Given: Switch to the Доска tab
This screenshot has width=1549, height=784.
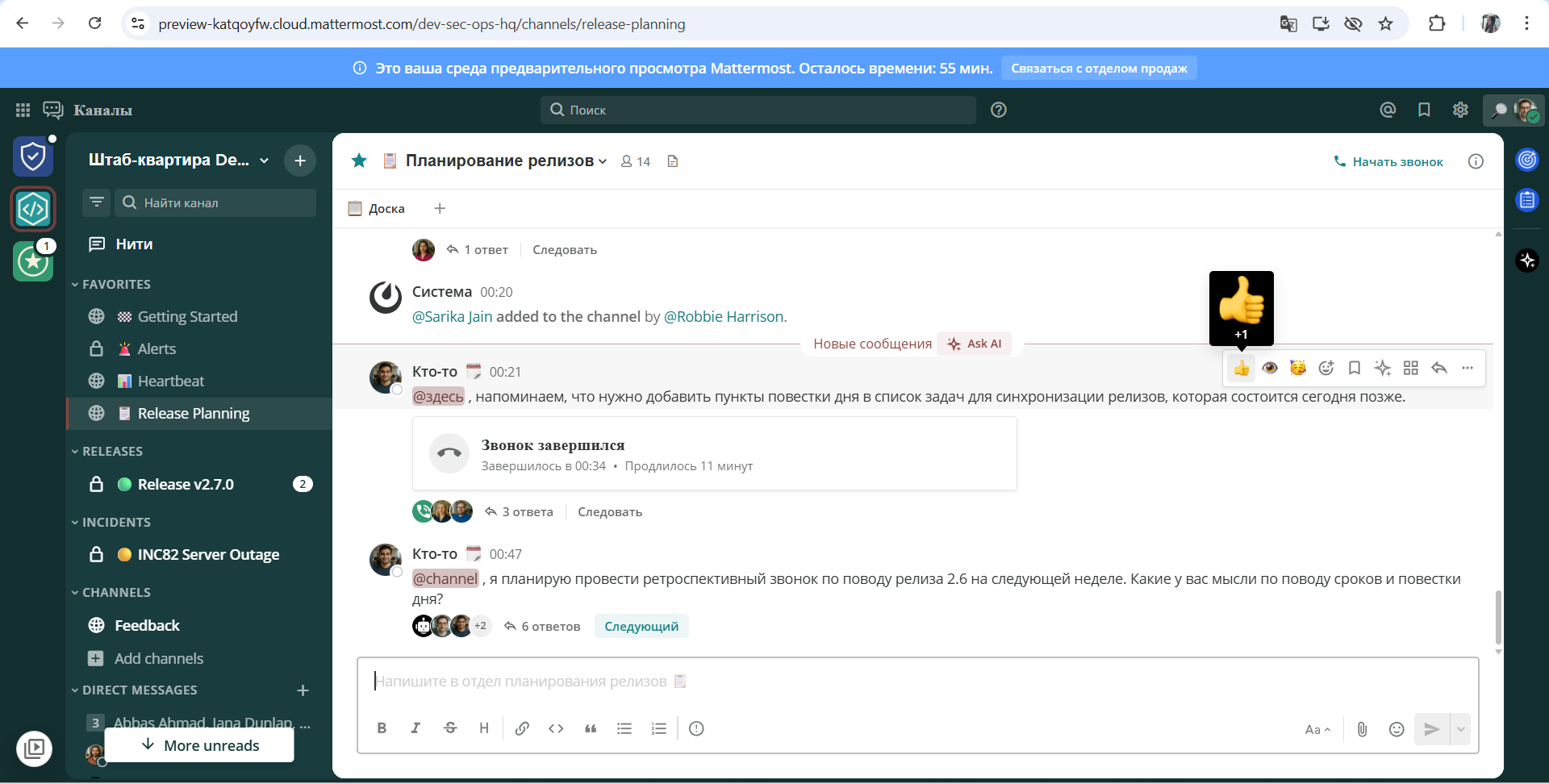Looking at the screenshot, I should (376, 208).
